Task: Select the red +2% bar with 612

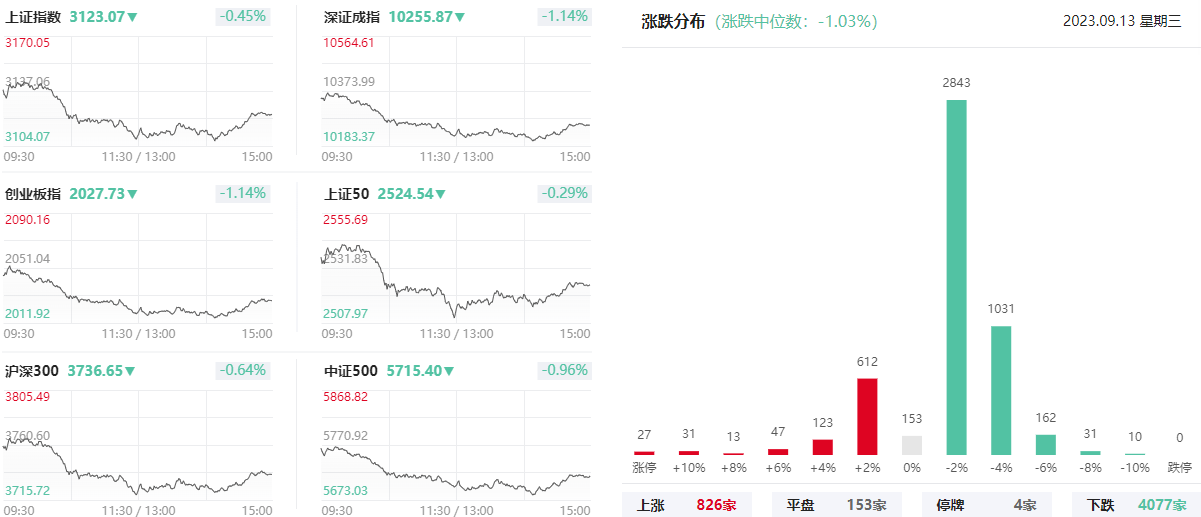Action: tap(867, 416)
